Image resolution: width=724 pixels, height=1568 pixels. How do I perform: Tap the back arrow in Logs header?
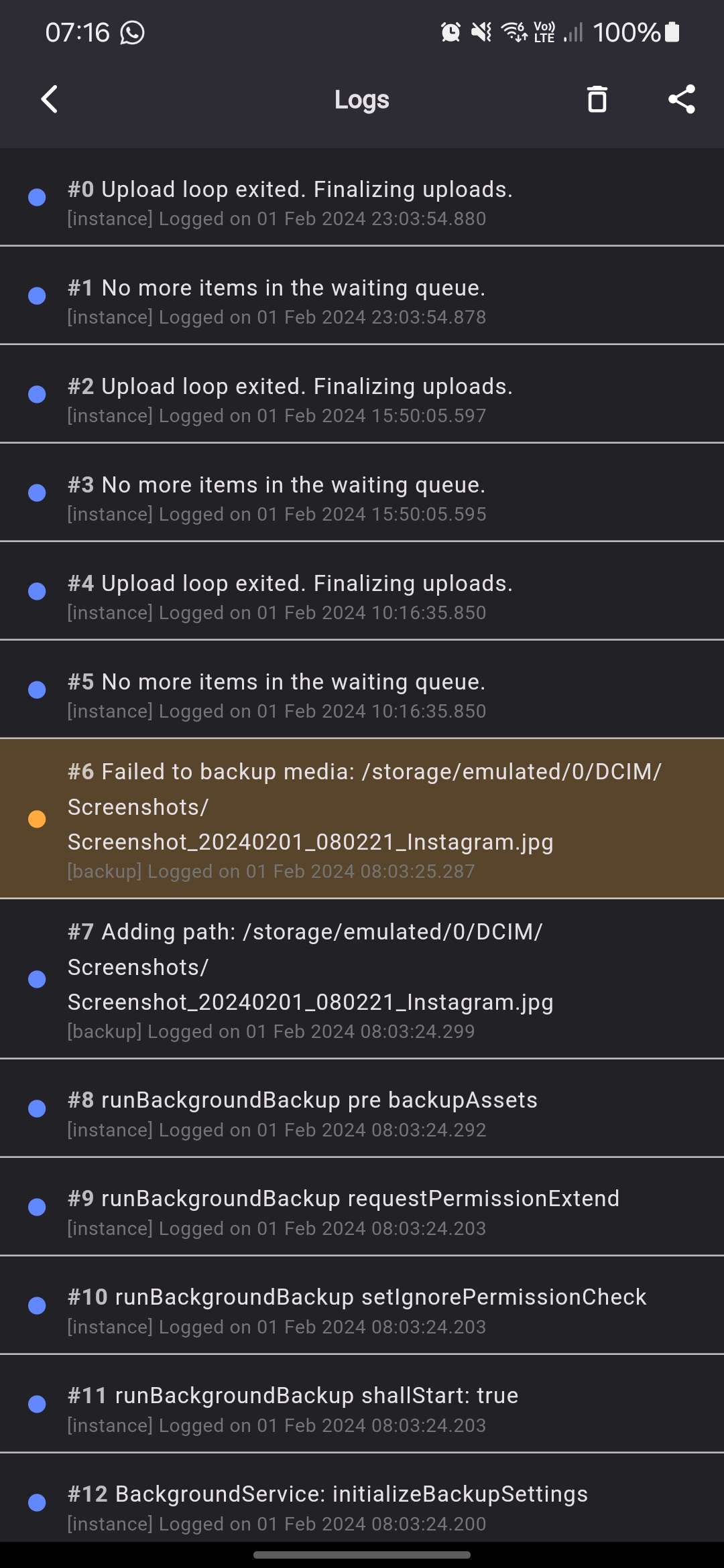click(x=50, y=99)
